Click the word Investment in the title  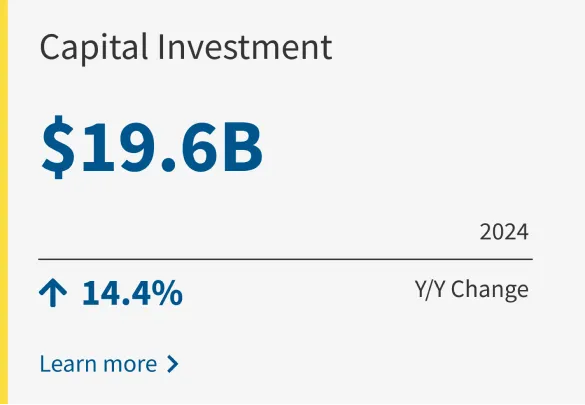pyautogui.click(x=245, y=47)
